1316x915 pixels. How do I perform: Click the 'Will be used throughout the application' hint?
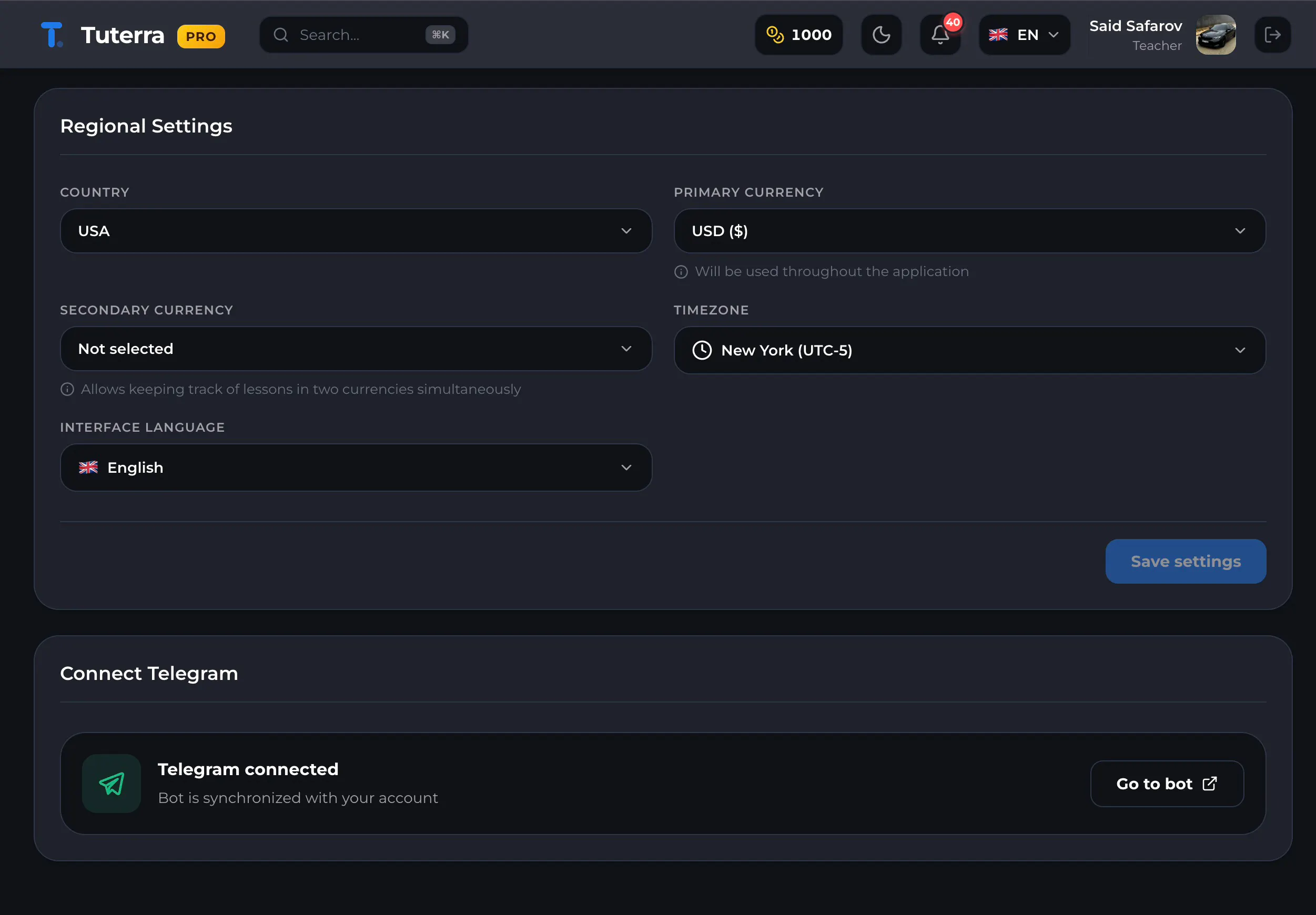tap(832, 271)
